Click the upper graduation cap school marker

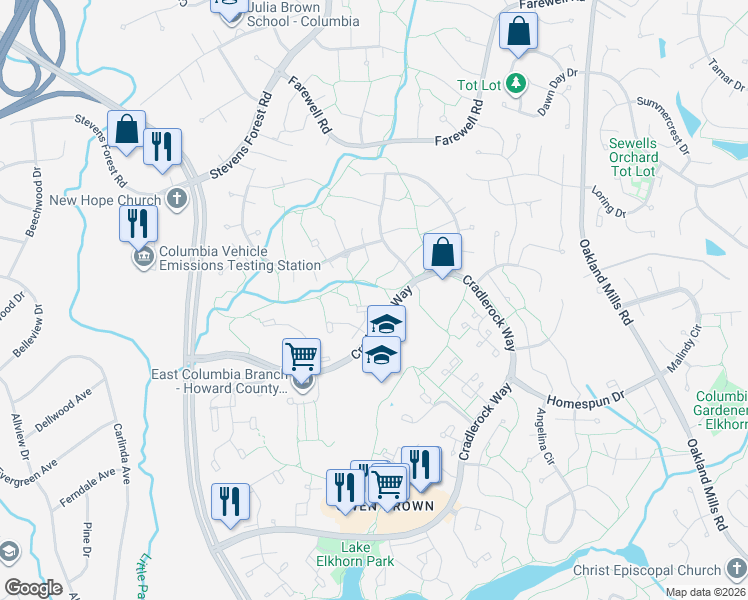[x=386, y=322]
